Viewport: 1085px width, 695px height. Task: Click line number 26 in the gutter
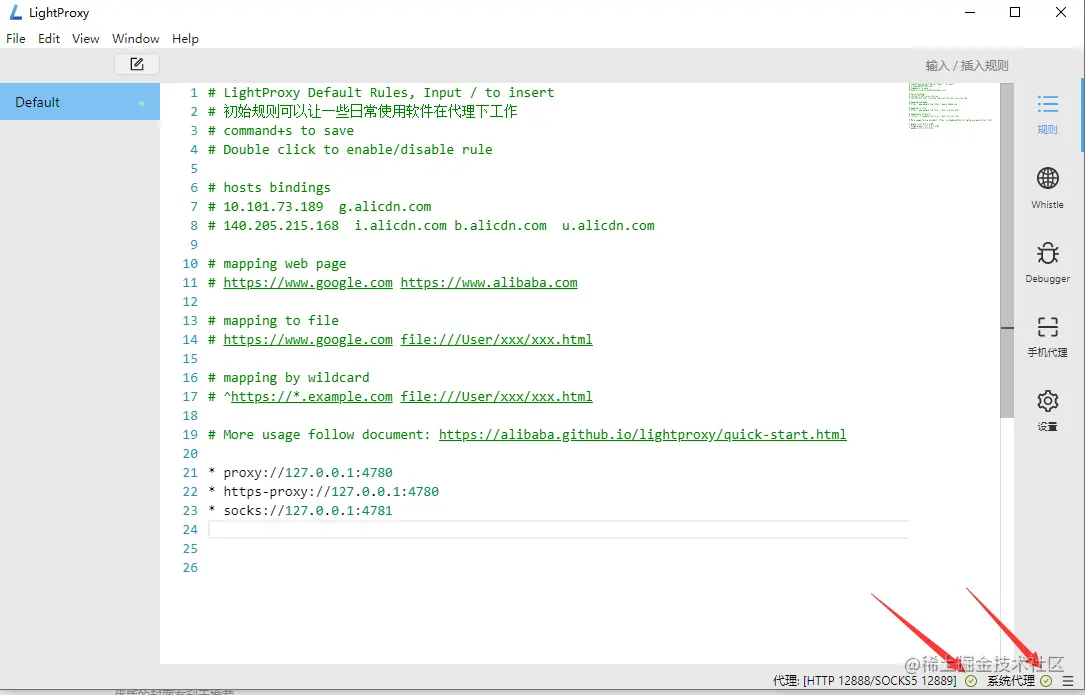(x=190, y=568)
